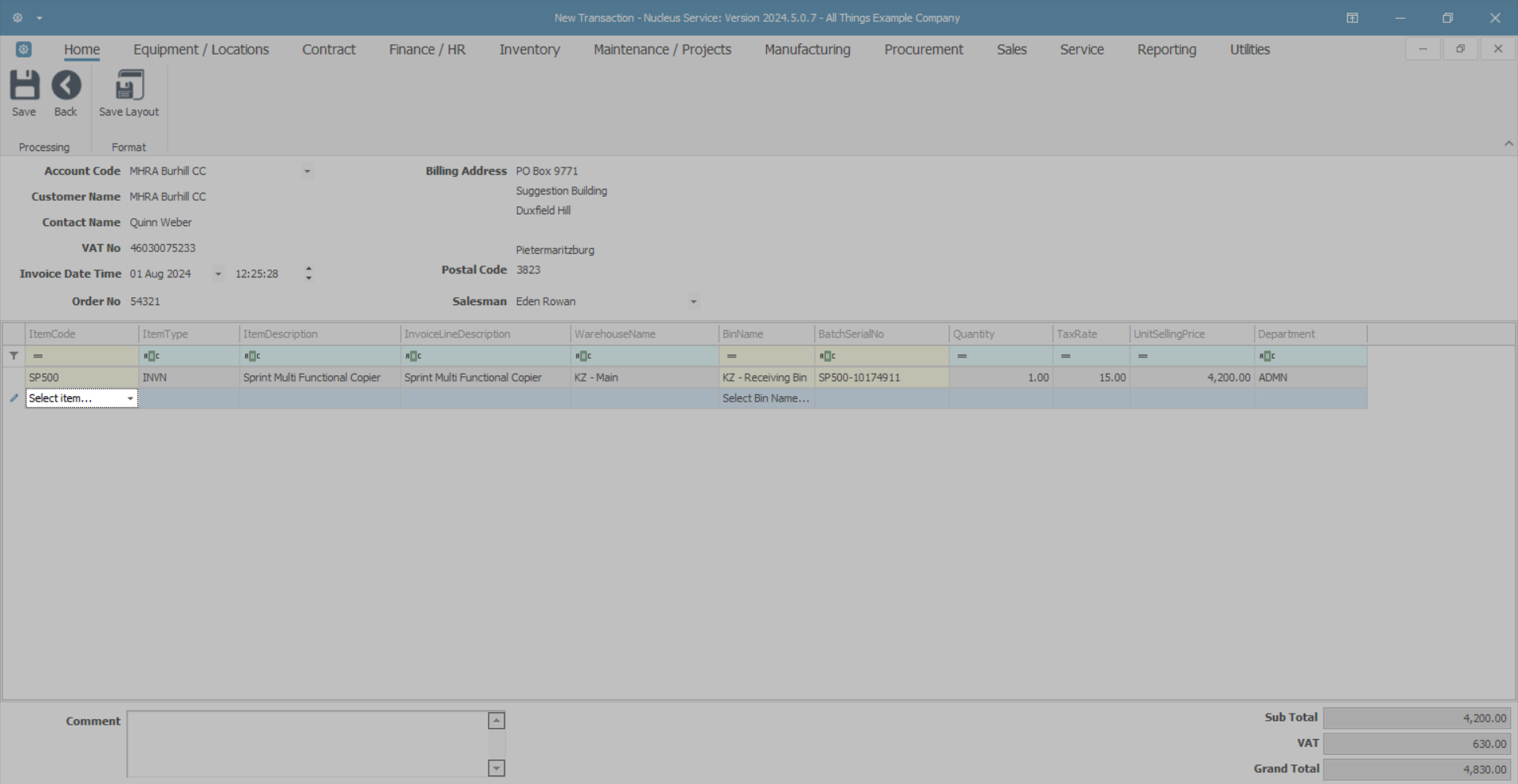Screen dimensions: 1518x784
Task: Click the Select Bin Name cell
Action: (766, 398)
